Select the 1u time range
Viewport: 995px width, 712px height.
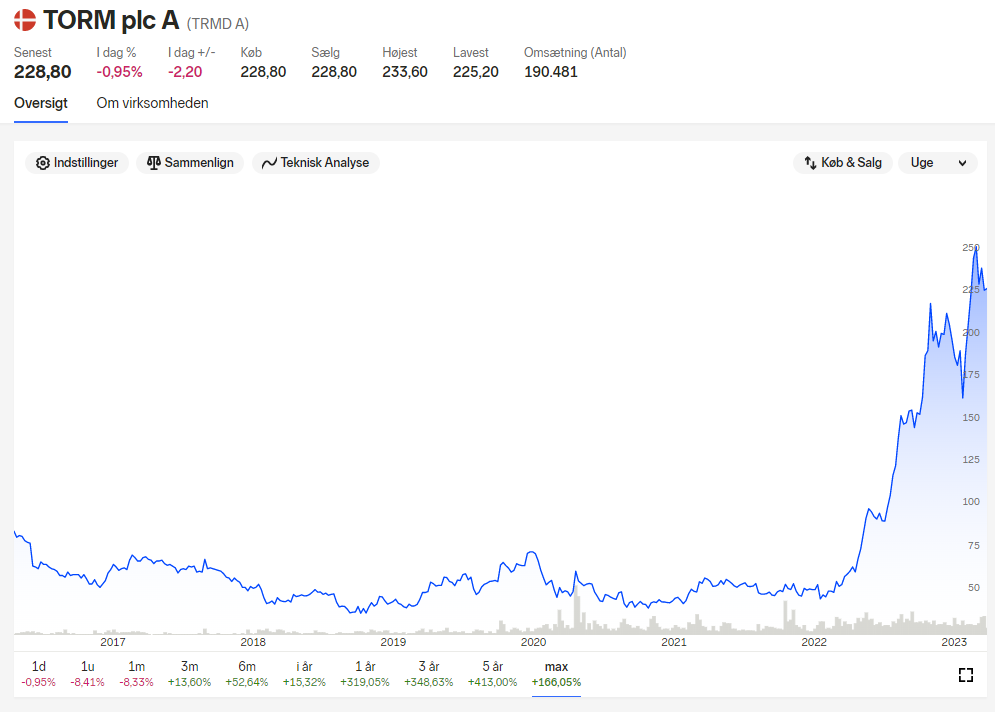tap(88, 674)
